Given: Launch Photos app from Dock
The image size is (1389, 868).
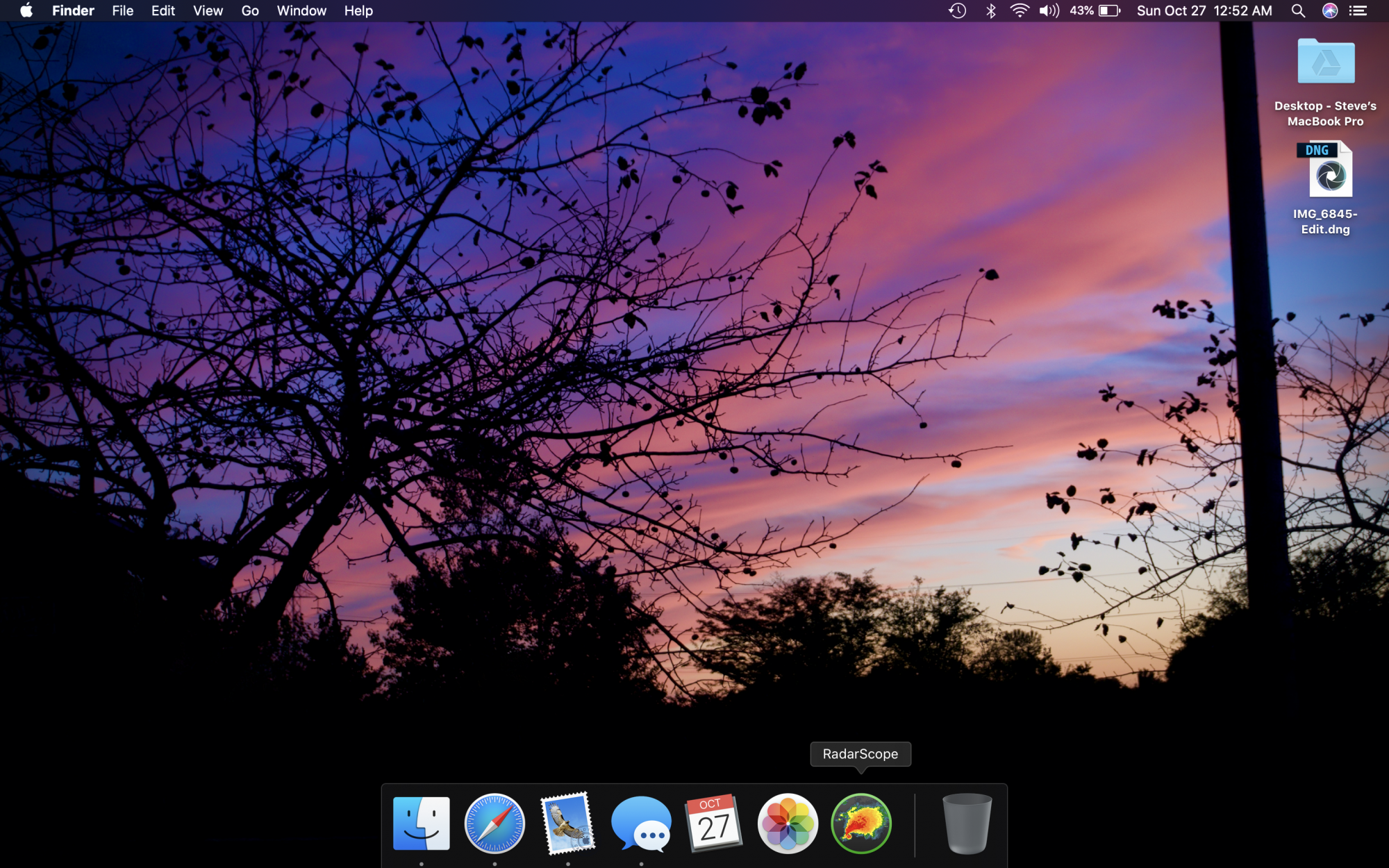Looking at the screenshot, I should point(788,824).
